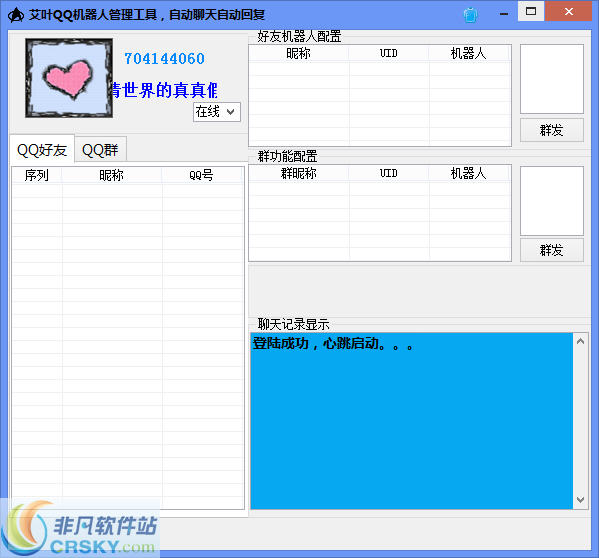Image resolution: width=599 pixels, height=558 pixels.
Task: Click message box above group 群发 button
Action: click(552, 201)
